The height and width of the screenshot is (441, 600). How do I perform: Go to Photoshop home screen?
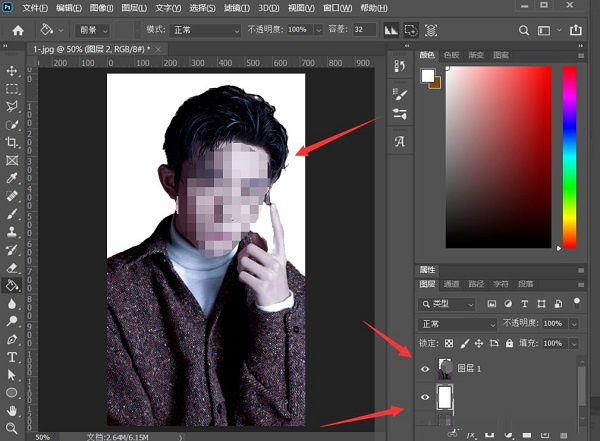click(x=18, y=30)
